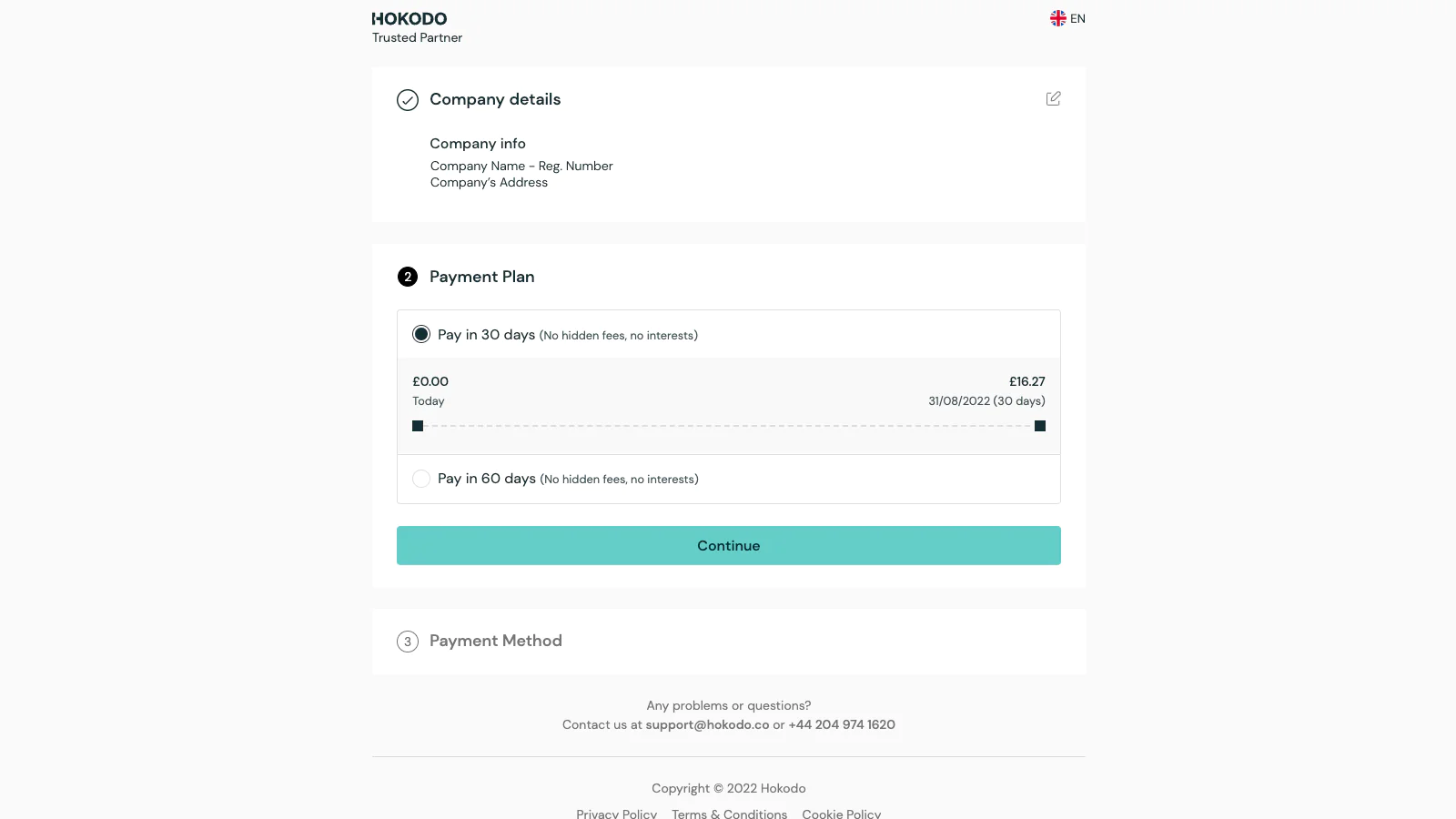Open the Privacy Policy link
Image resolution: width=1456 pixels, height=819 pixels.
(x=616, y=814)
